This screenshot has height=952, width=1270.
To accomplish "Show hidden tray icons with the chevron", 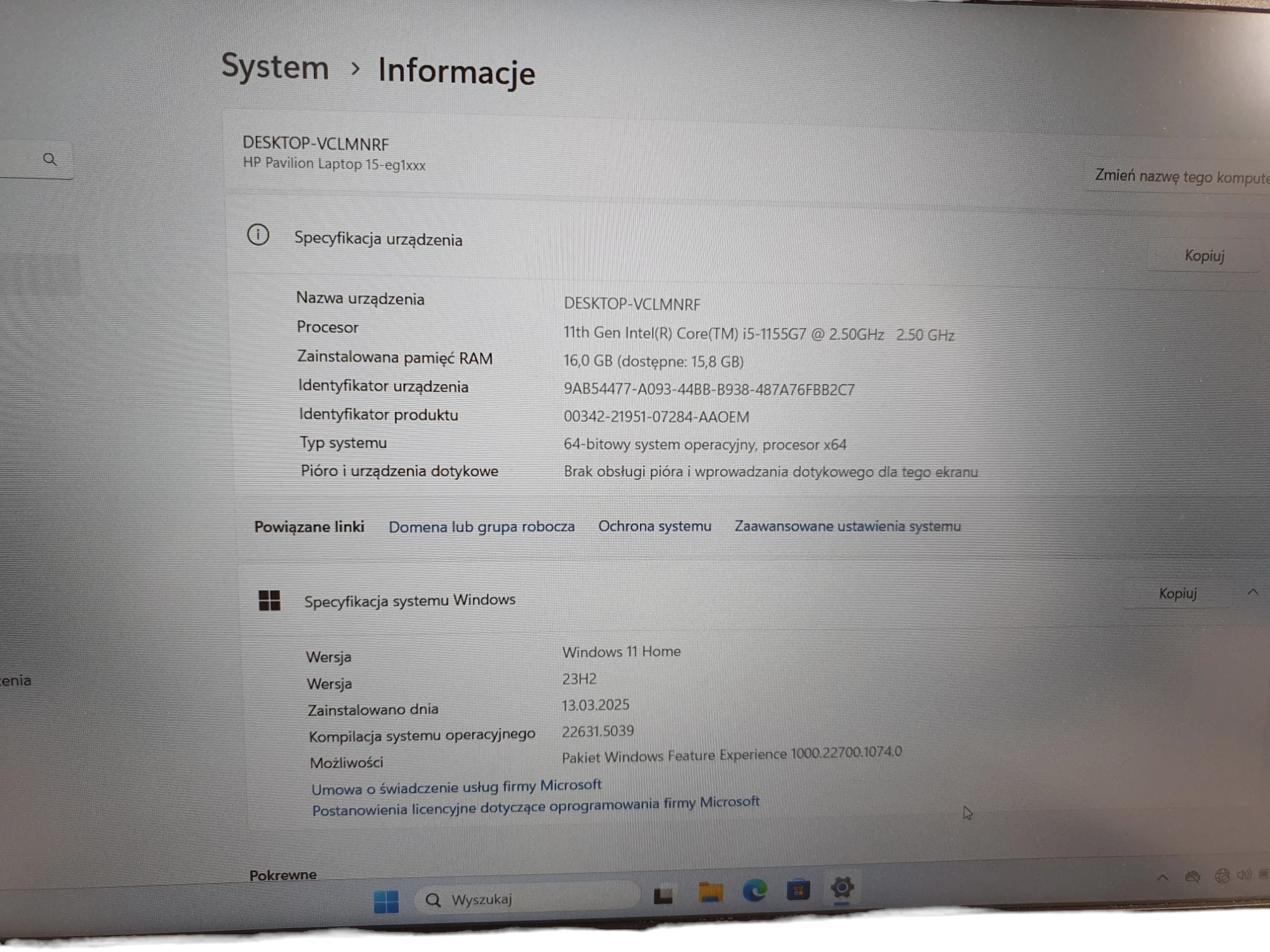I will 1163,878.
